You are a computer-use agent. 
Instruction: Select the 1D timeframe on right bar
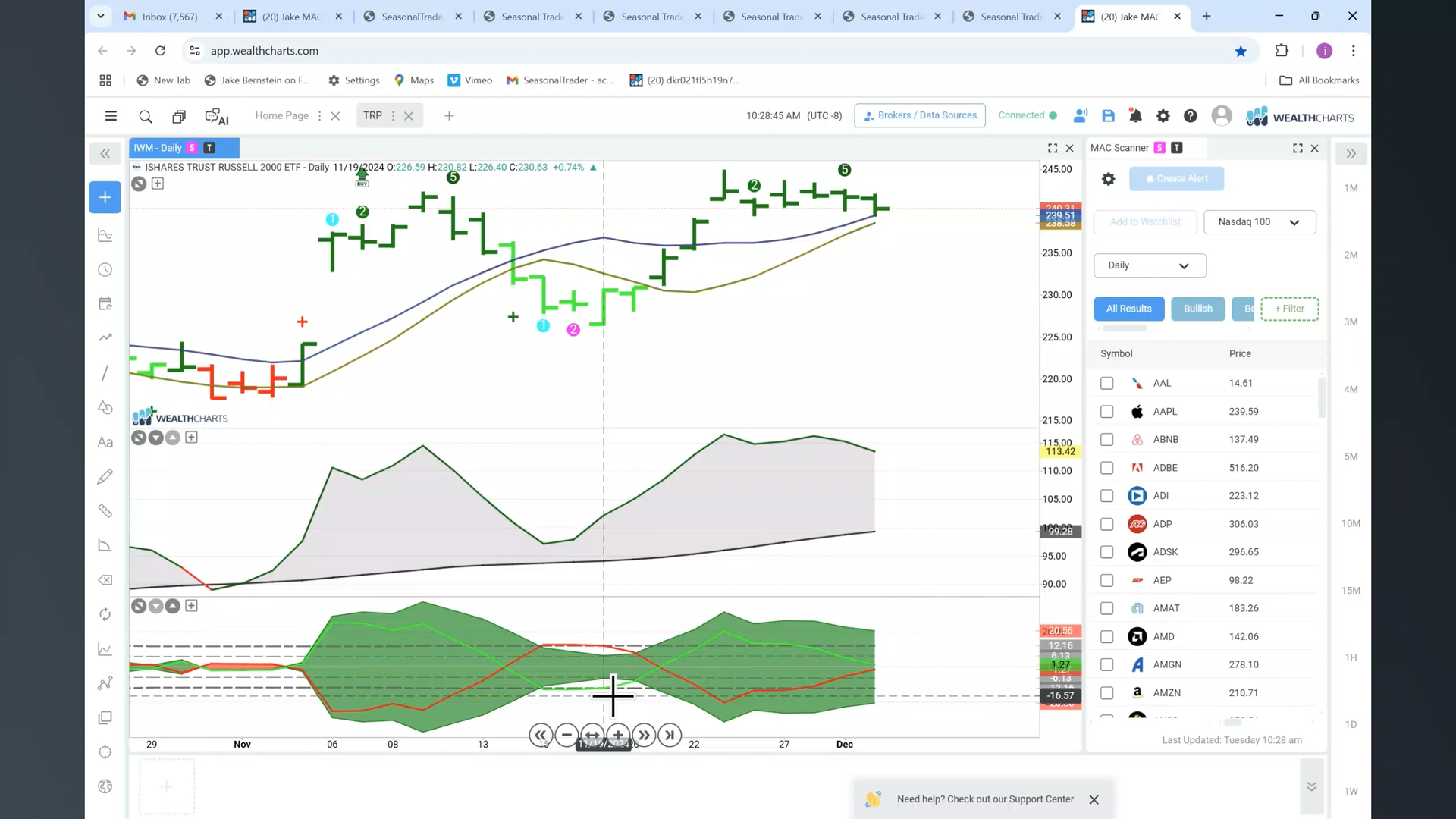click(x=1351, y=724)
